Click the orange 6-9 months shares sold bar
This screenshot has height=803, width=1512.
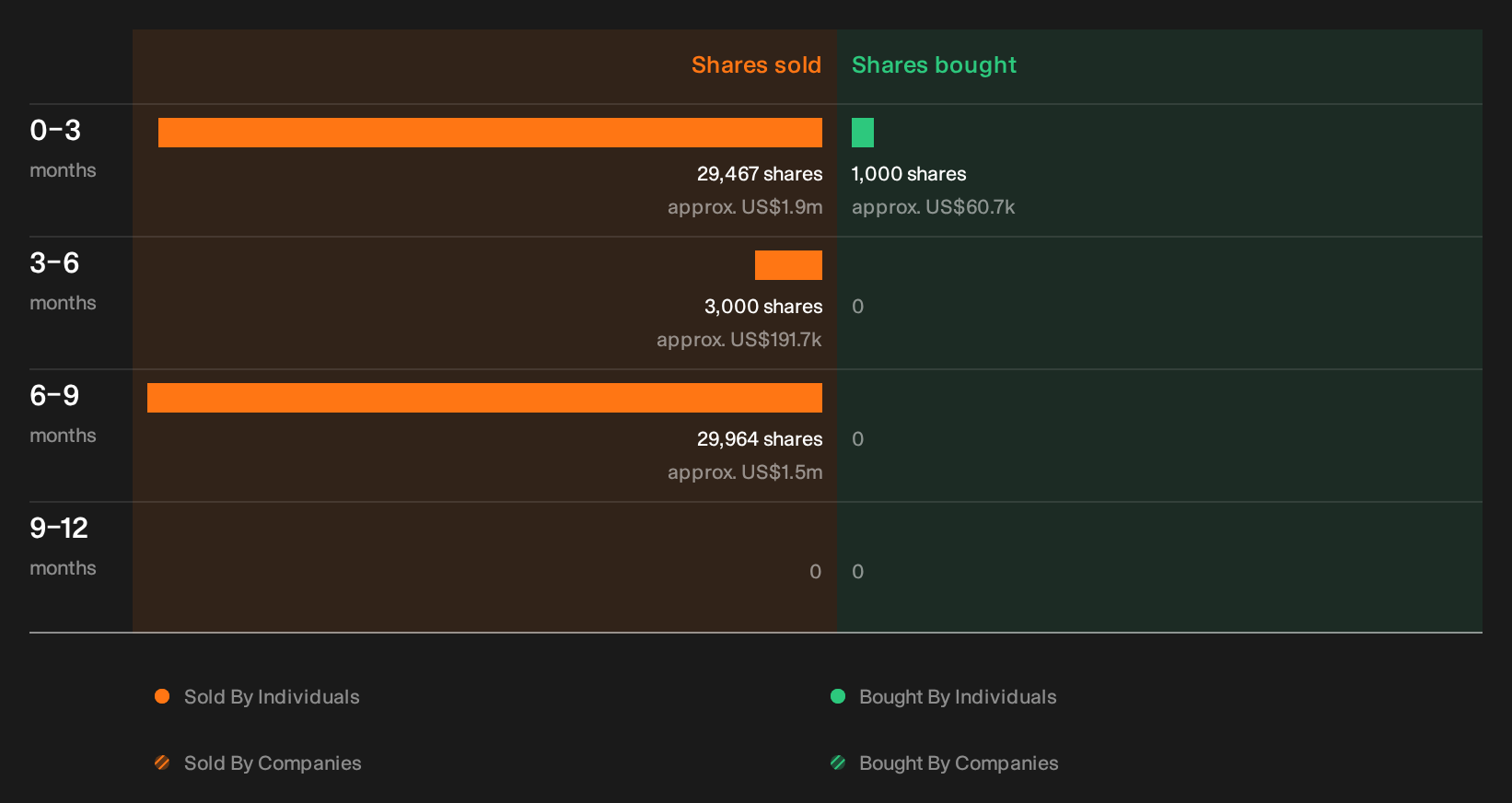[x=484, y=398]
